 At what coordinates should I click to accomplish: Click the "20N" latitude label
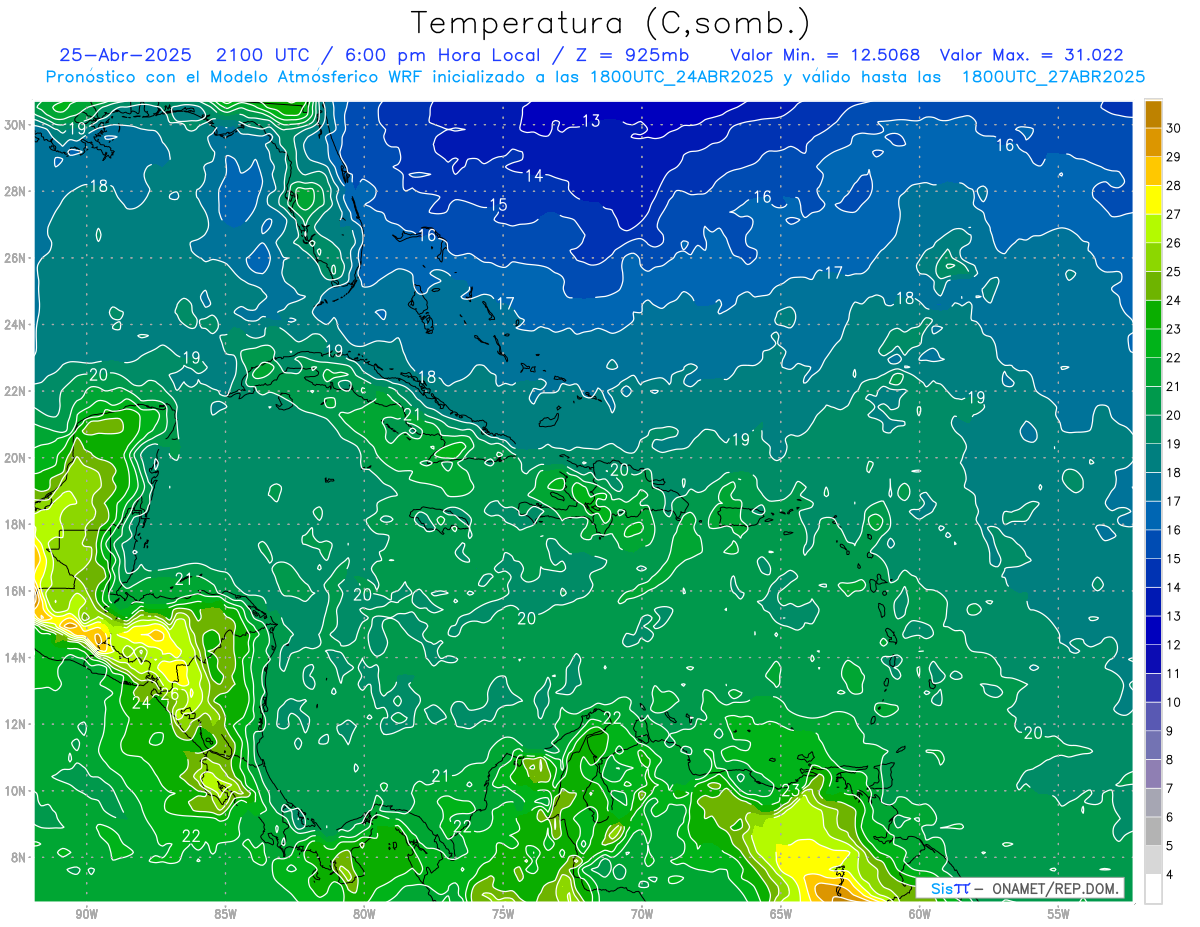[17, 457]
